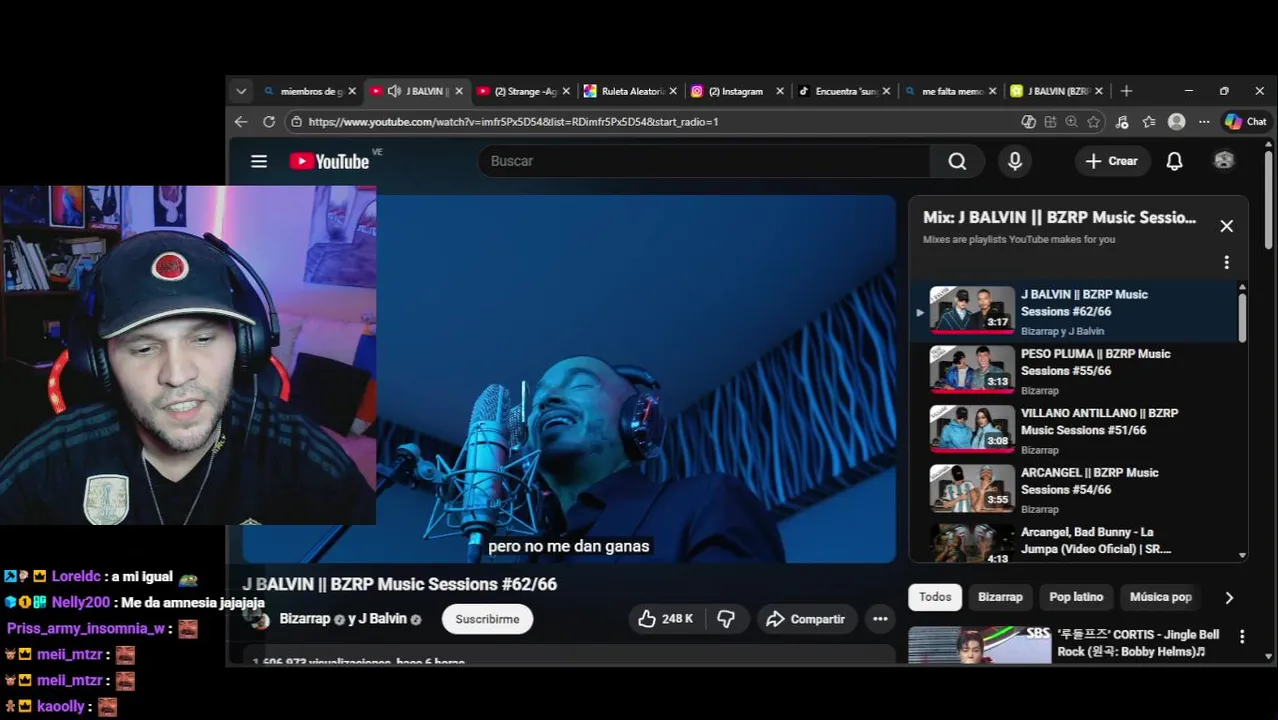1278x720 pixels.
Task: Open the YouTube account avatar menu
Action: (x=1224, y=161)
